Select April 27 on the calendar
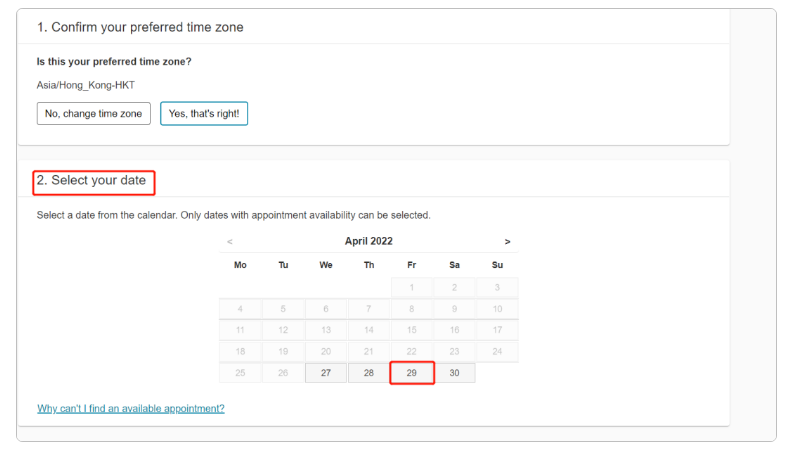786x460 pixels. pyautogui.click(x=326, y=373)
